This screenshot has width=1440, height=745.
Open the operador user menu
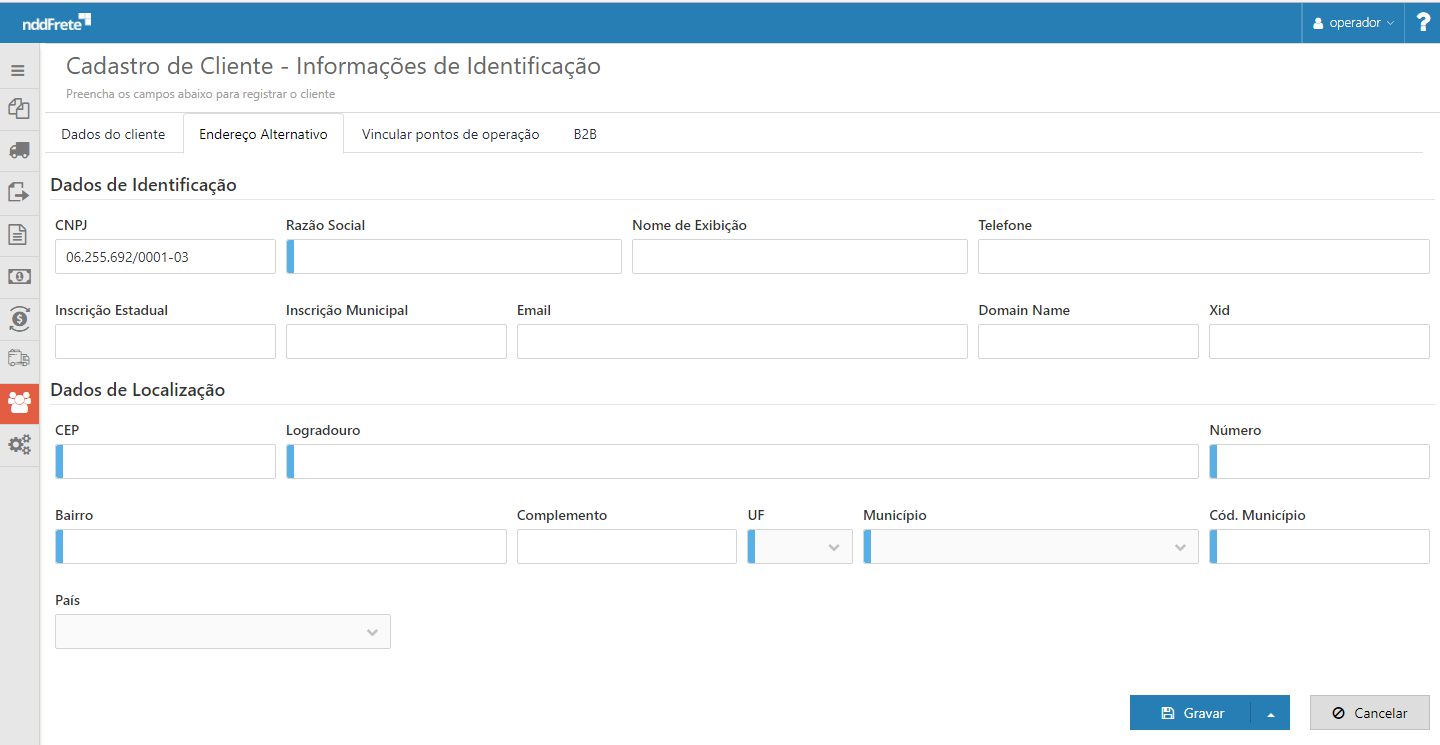coord(1353,22)
